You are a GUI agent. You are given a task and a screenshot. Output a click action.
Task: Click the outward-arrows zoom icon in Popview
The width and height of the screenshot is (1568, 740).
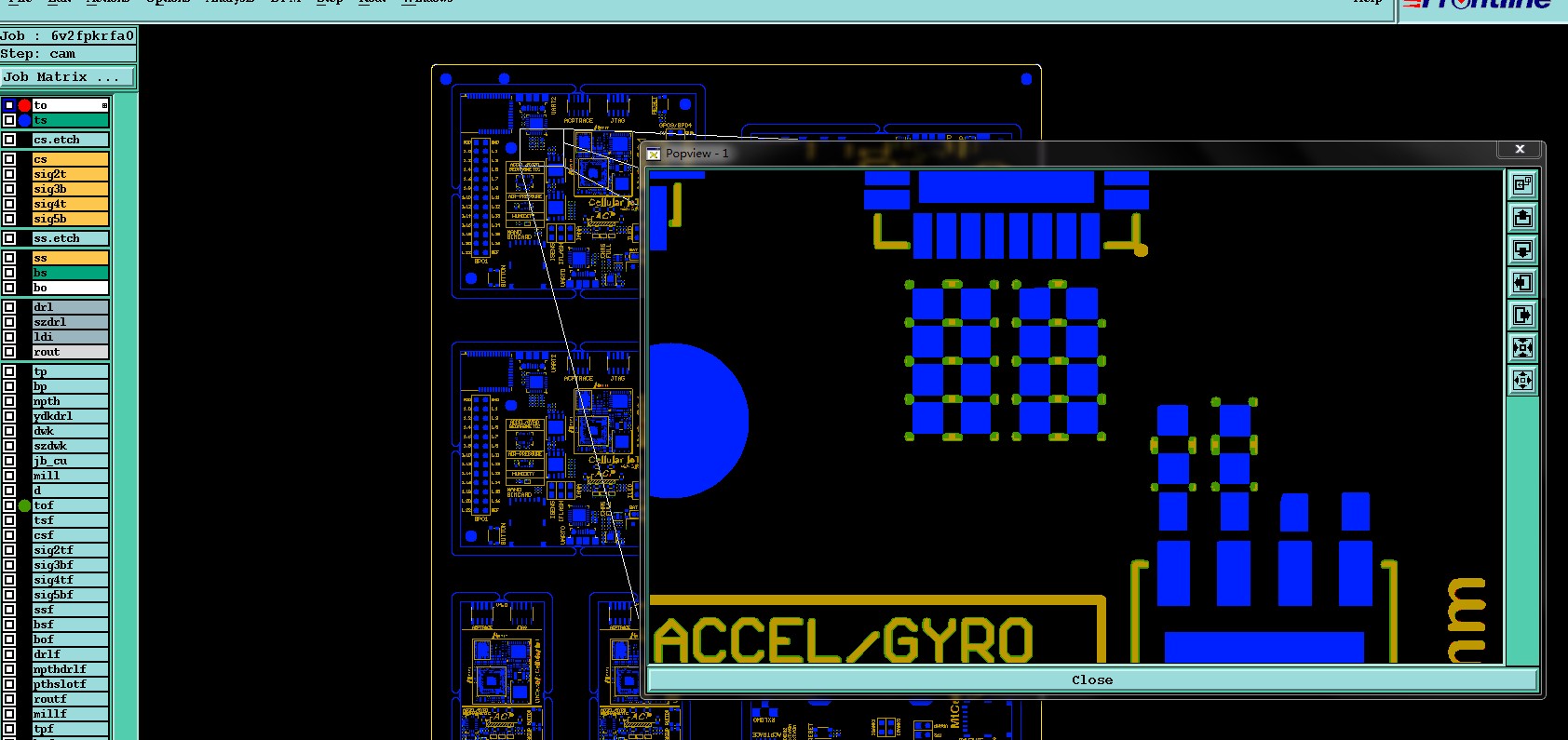[x=1522, y=381]
